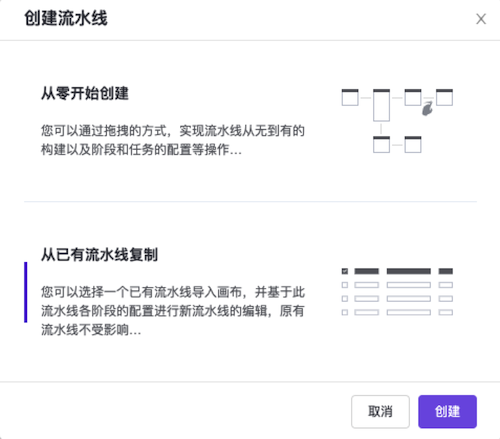
Task: Click the long dark header bar in list illustration
Action: pos(408,271)
